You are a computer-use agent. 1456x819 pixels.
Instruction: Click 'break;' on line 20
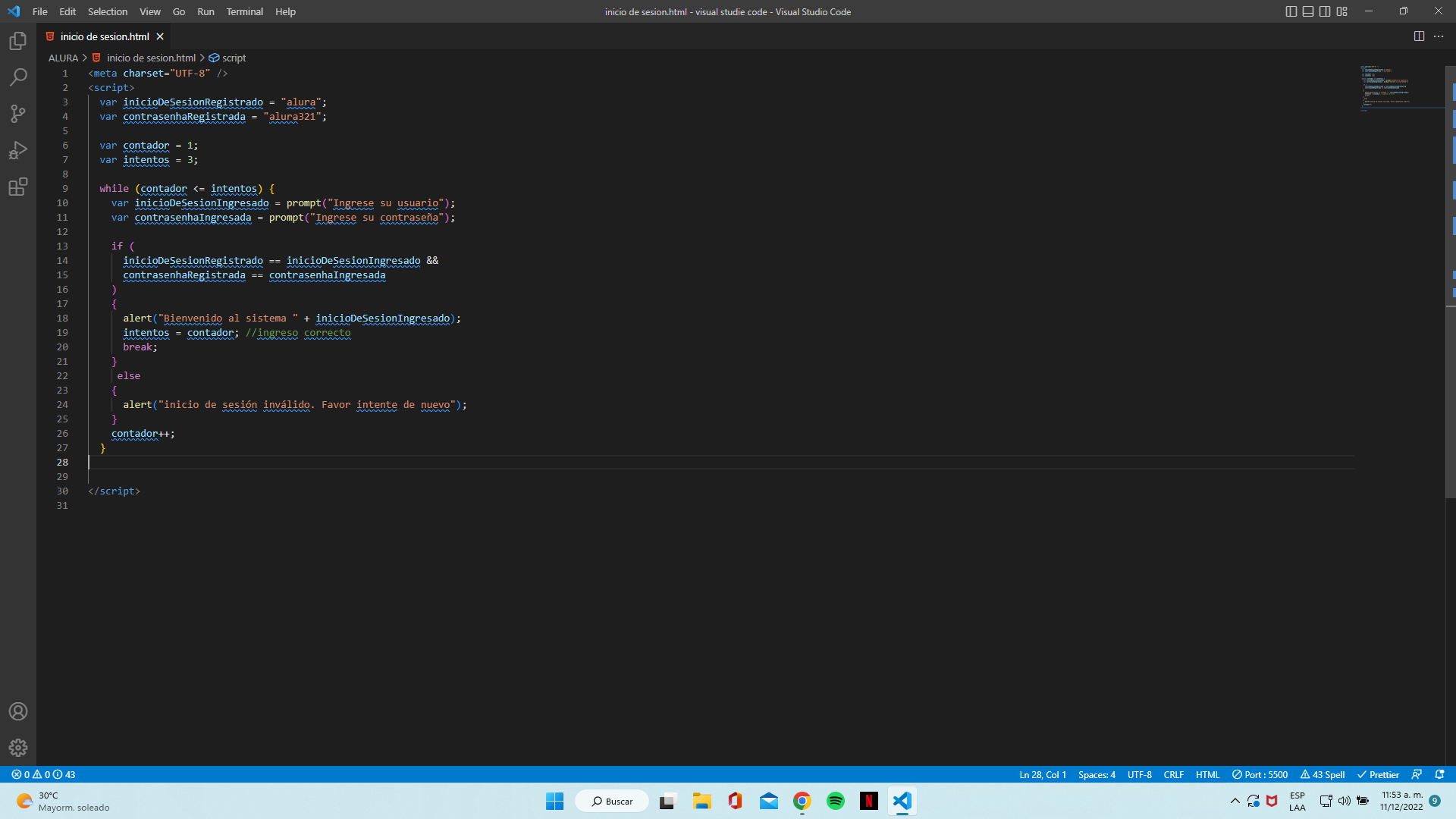coord(140,347)
